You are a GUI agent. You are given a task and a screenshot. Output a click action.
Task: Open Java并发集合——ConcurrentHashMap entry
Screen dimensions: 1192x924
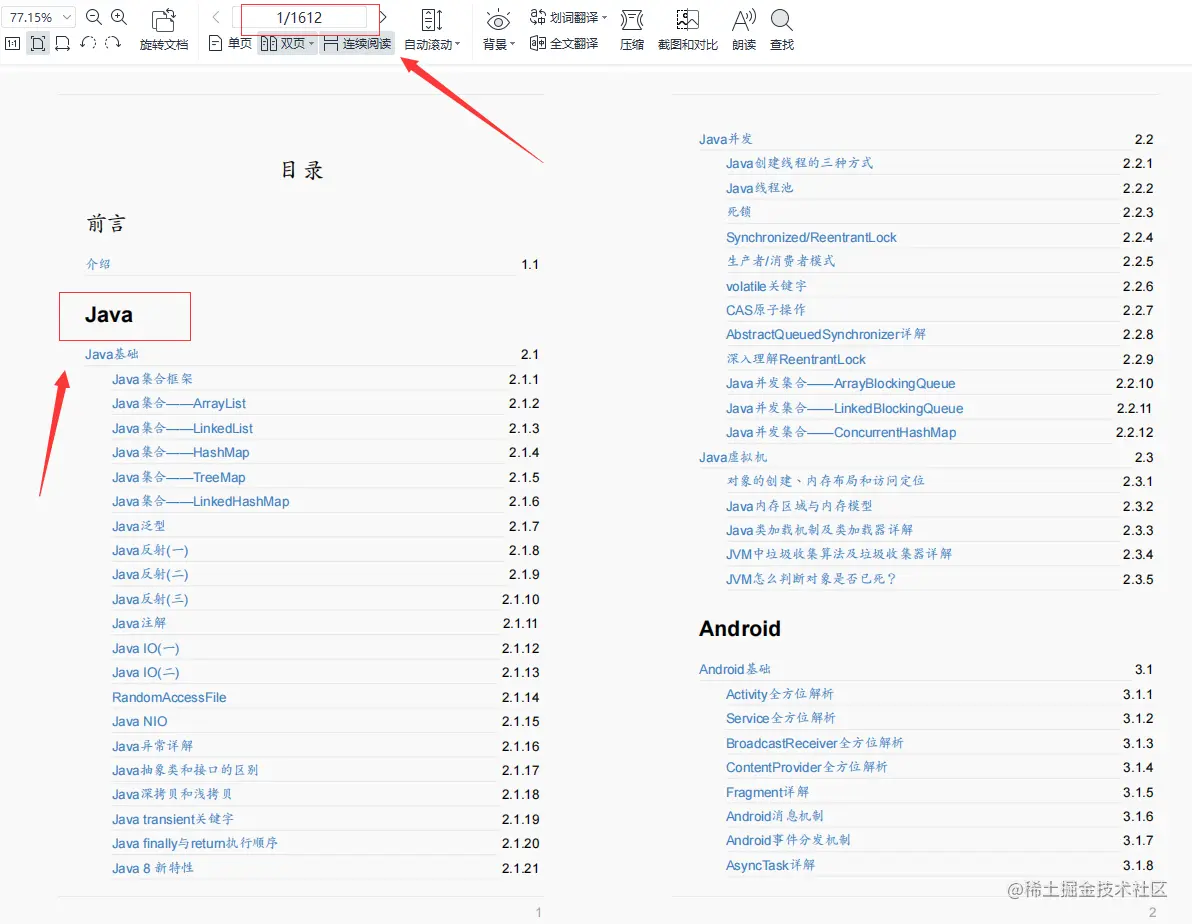tap(841, 432)
